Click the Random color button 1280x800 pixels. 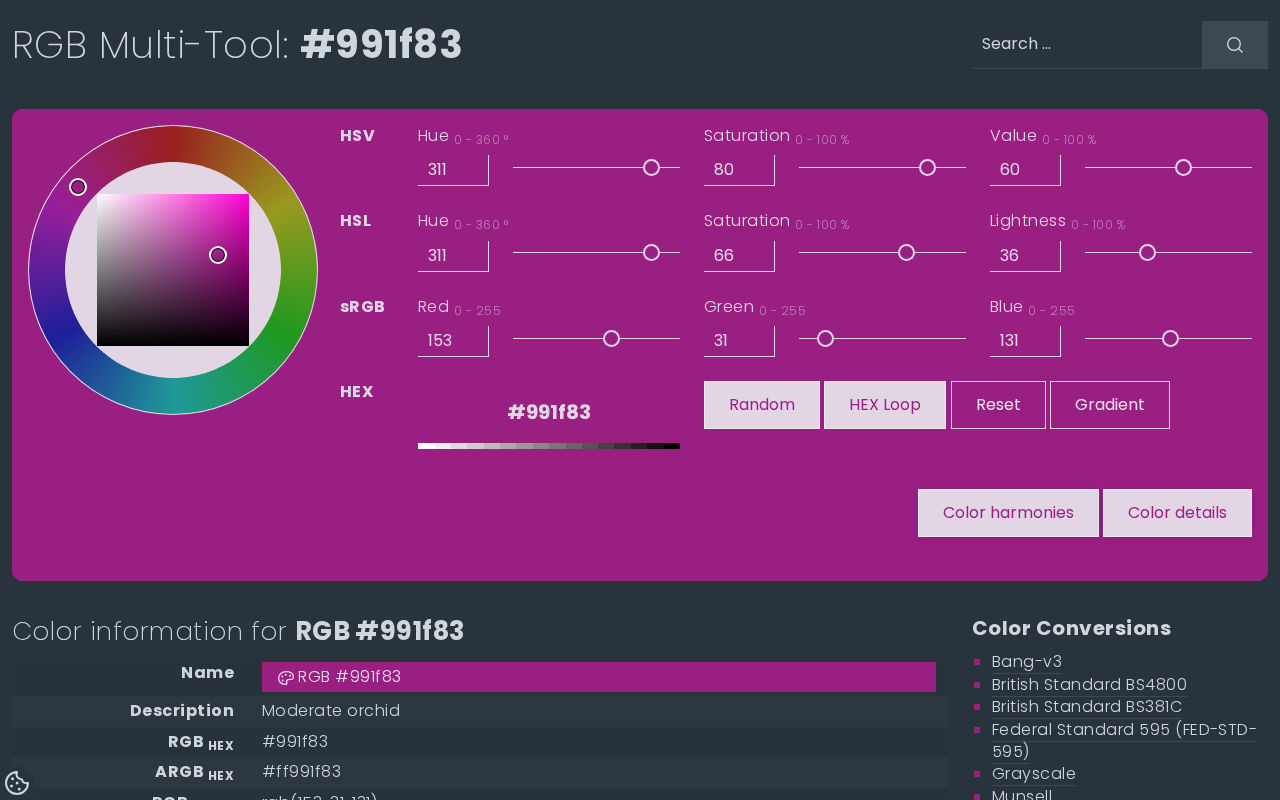761,405
